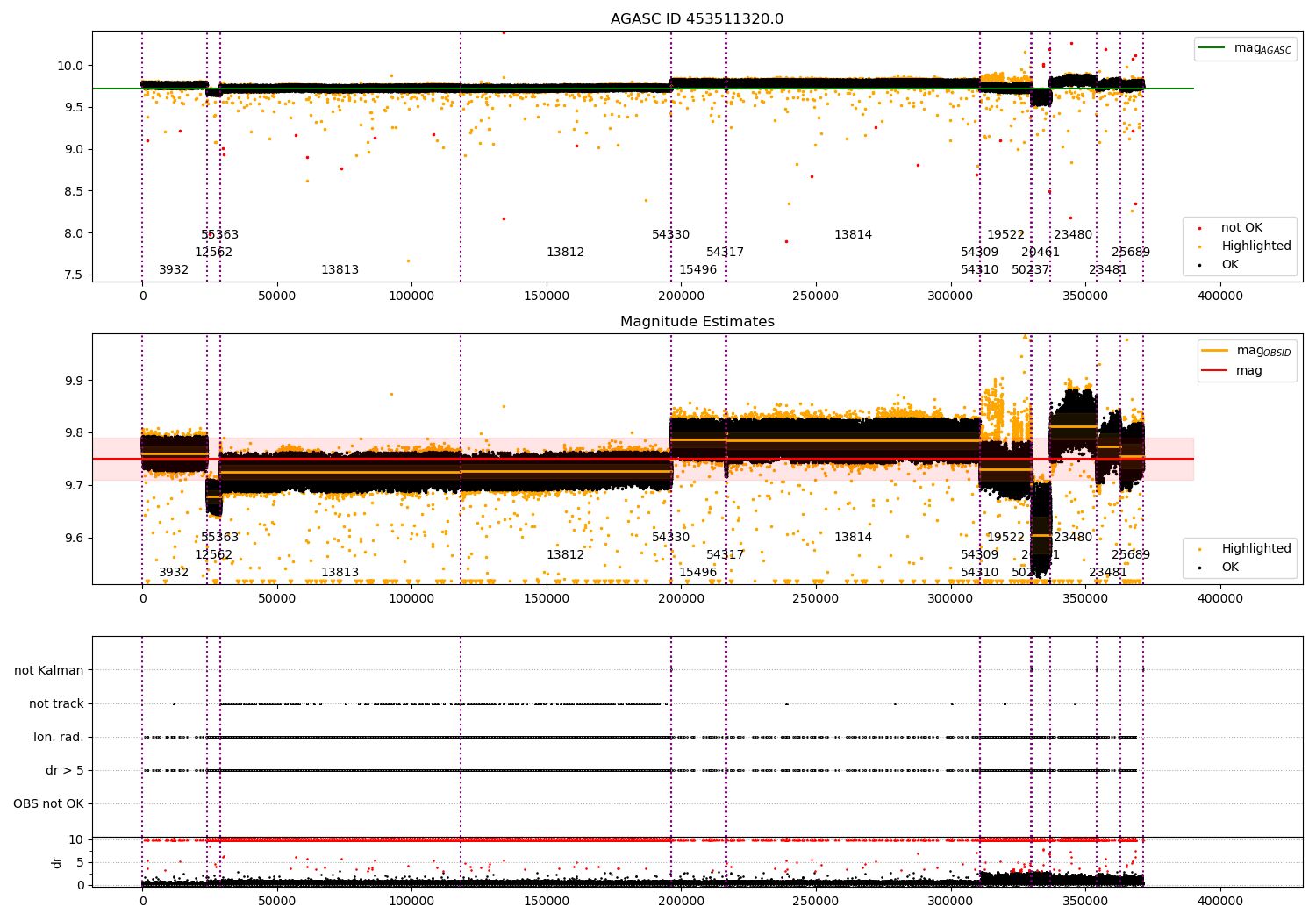This screenshot has height=921, width=1316.
Task: Click the 'OBS not OK' axis label
Action: [x=48, y=803]
